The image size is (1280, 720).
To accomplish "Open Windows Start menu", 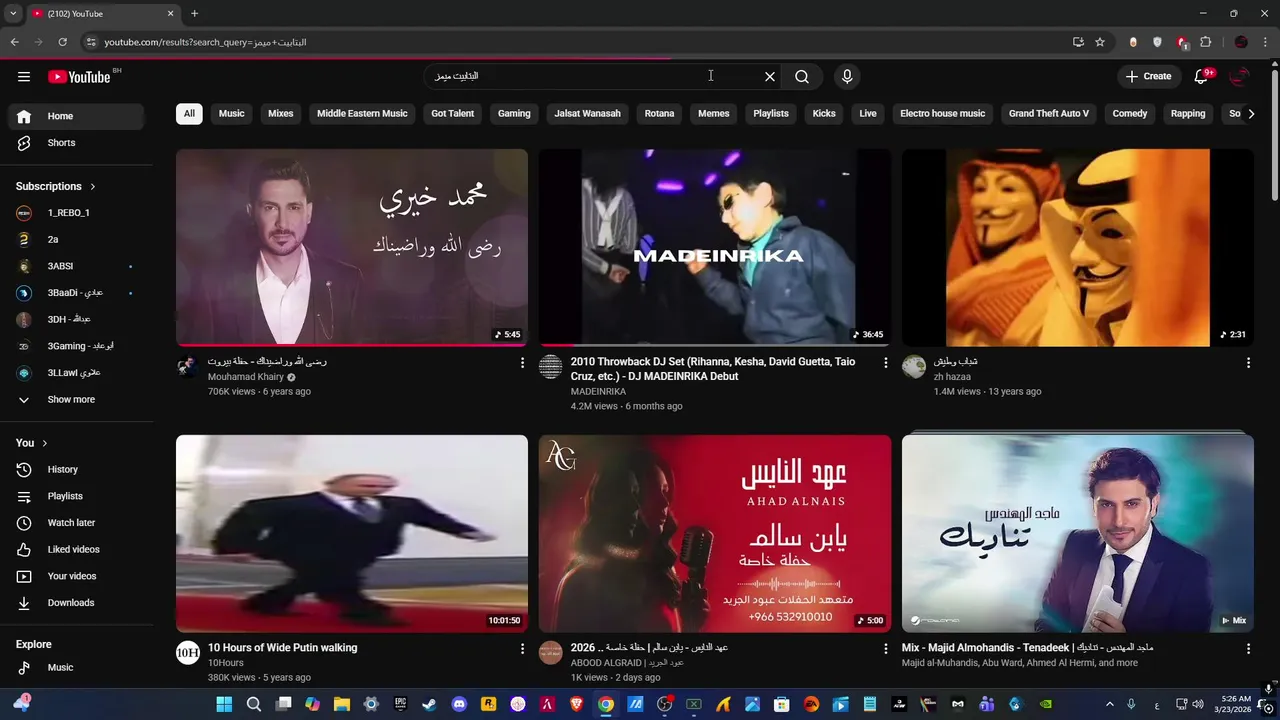I will [x=224, y=704].
